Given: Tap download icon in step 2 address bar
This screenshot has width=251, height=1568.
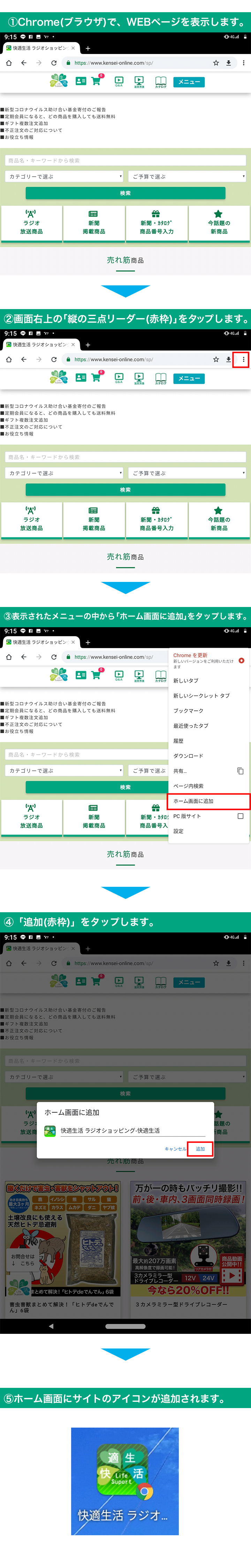Looking at the screenshot, I should 228,359.
